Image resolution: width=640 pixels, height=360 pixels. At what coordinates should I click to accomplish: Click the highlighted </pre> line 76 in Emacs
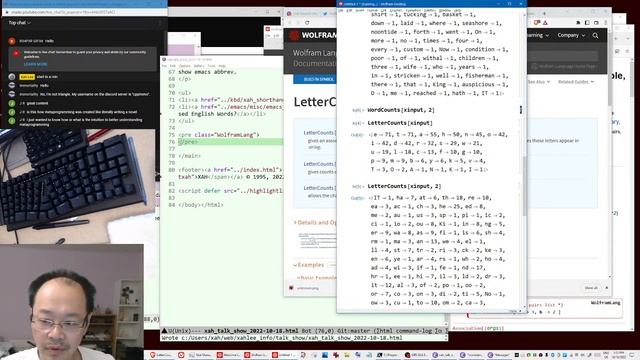point(230,142)
